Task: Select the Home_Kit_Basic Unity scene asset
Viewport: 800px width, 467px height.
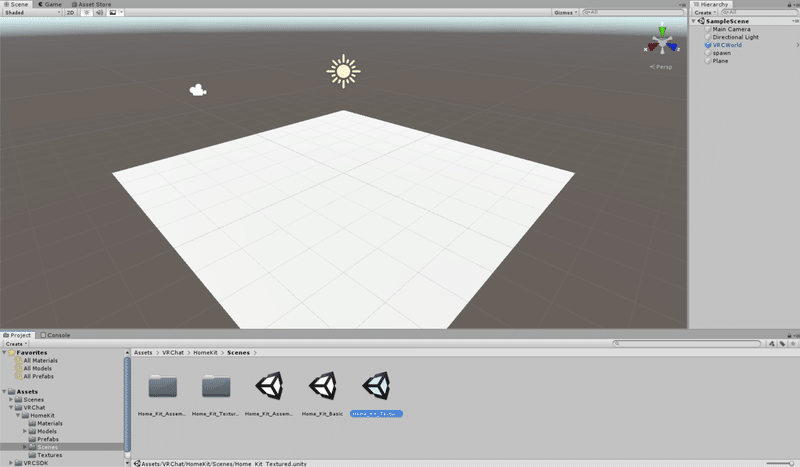Action: tap(322, 386)
